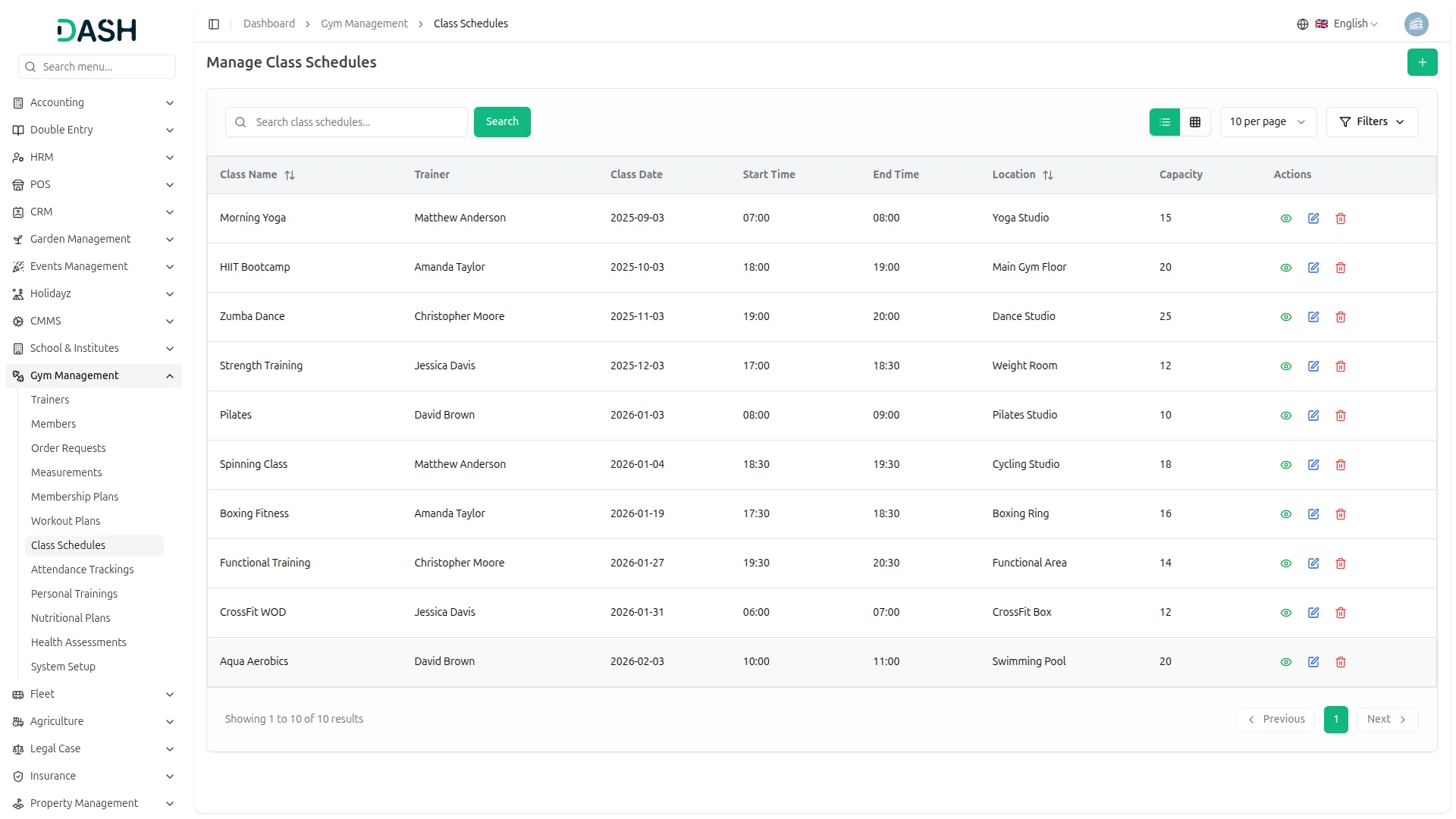Click the green add new schedule button
1456x819 pixels.
tap(1422, 62)
